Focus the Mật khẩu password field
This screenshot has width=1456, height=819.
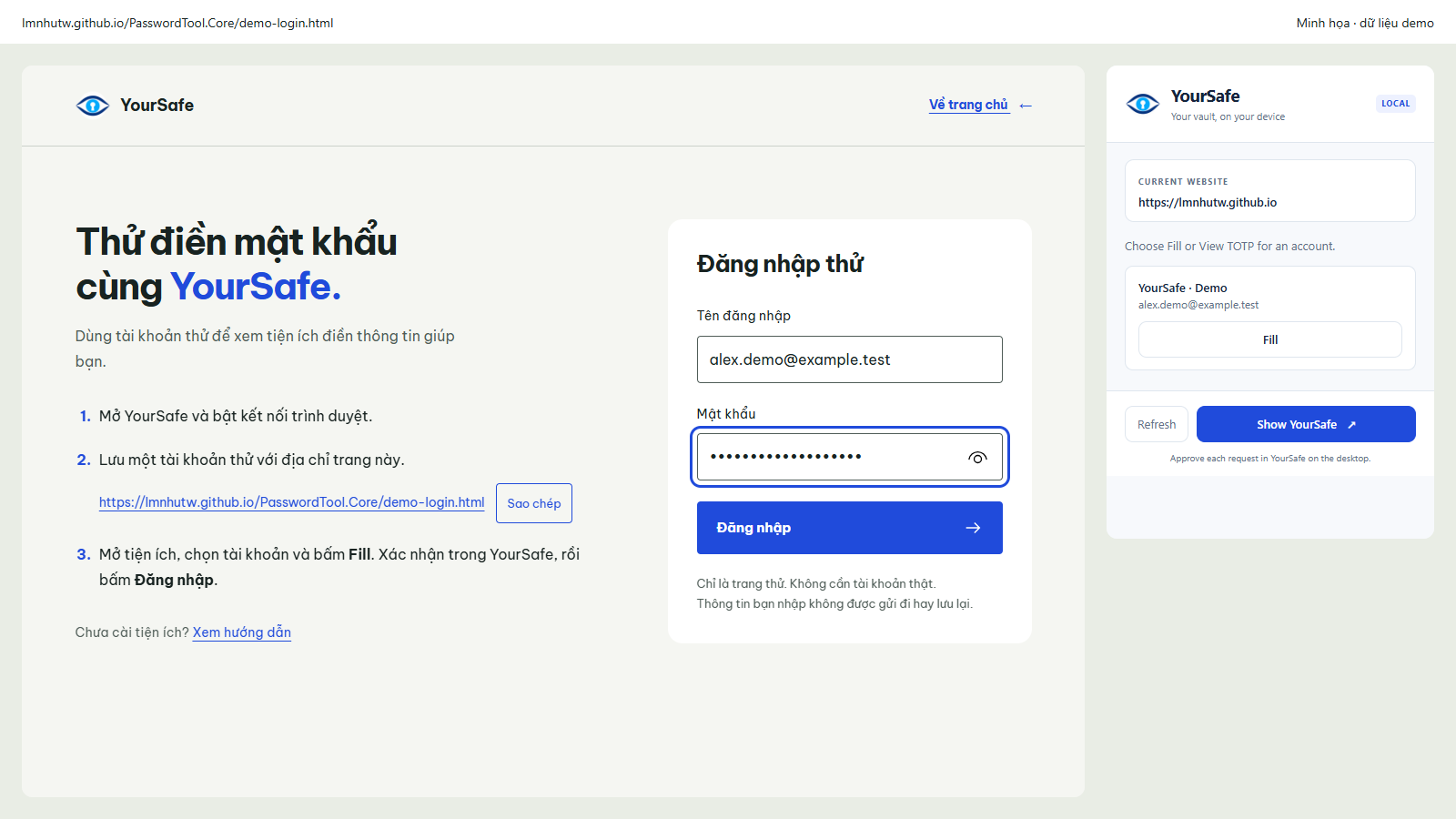pyautogui.click(x=850, y=457)
